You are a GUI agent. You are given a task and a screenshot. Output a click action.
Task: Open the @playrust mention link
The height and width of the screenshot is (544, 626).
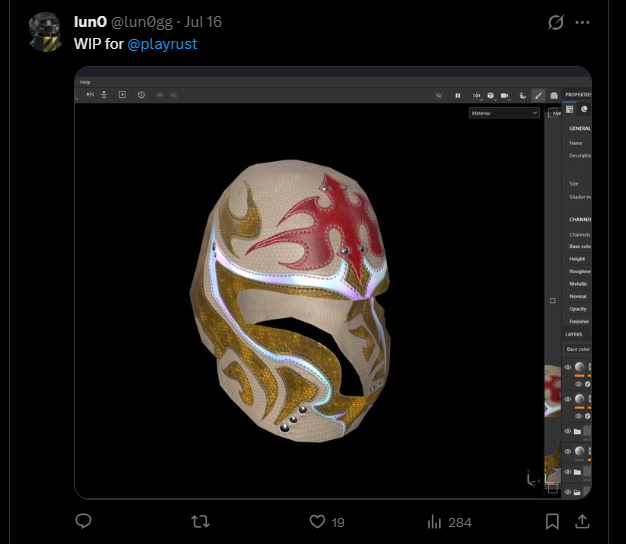click(x=162, y=44)
